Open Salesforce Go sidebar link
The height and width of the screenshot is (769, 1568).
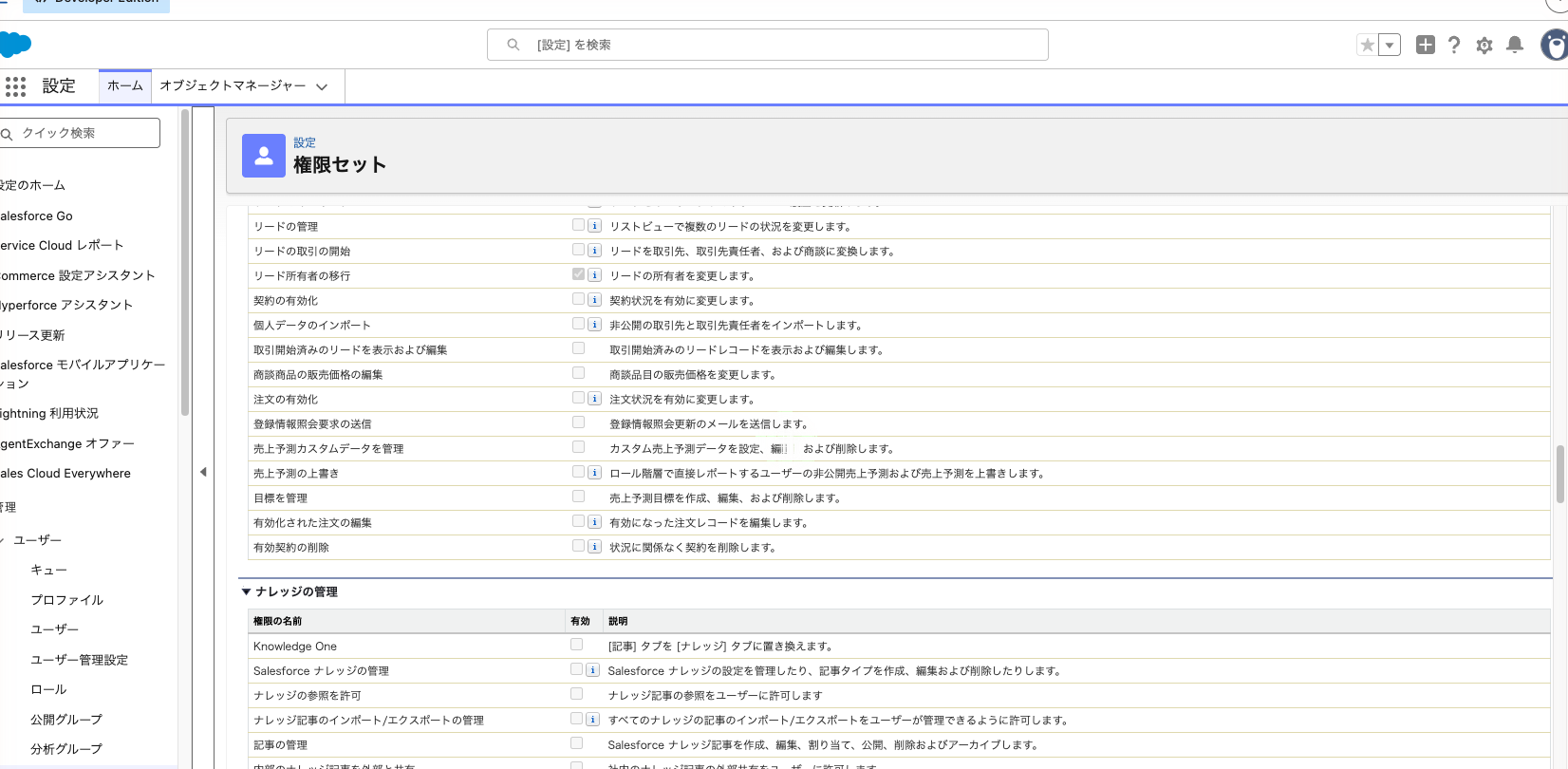[x=36, y=216]
